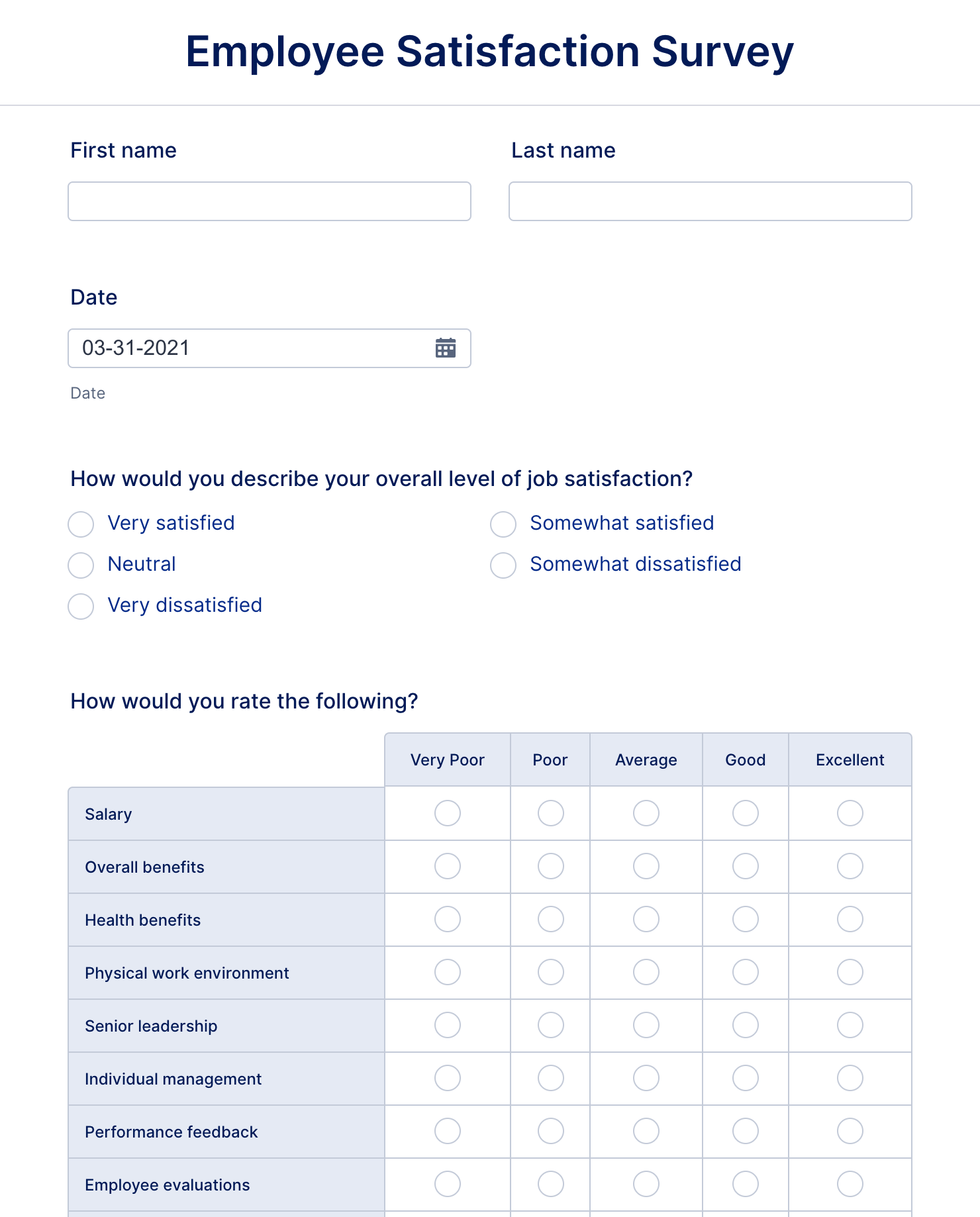Choose the Very dissatisfied option
The image size is (980, 1217).
click(81, 606)
